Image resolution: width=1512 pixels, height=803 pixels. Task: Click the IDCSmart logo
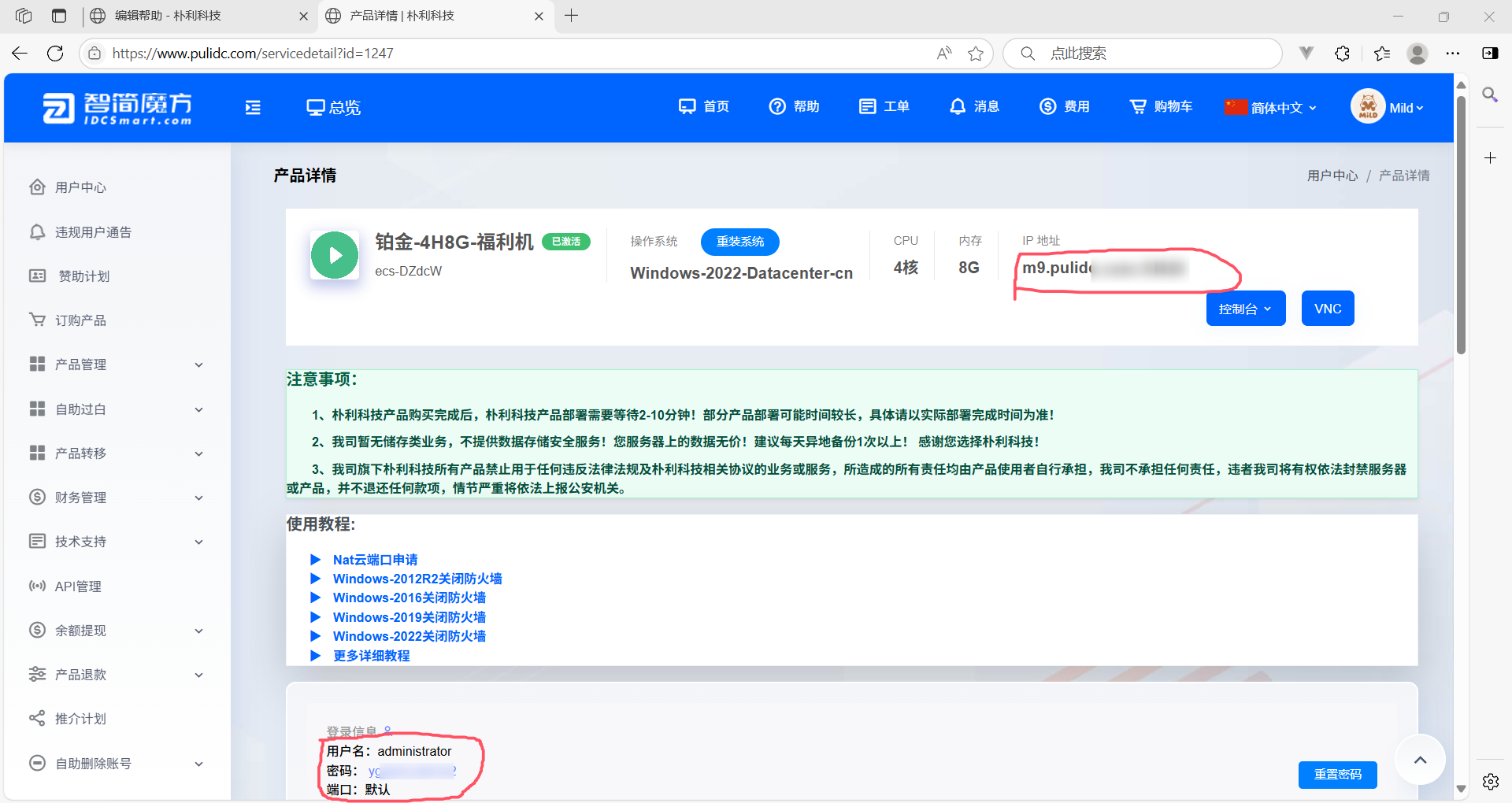[x=117, y=108]
